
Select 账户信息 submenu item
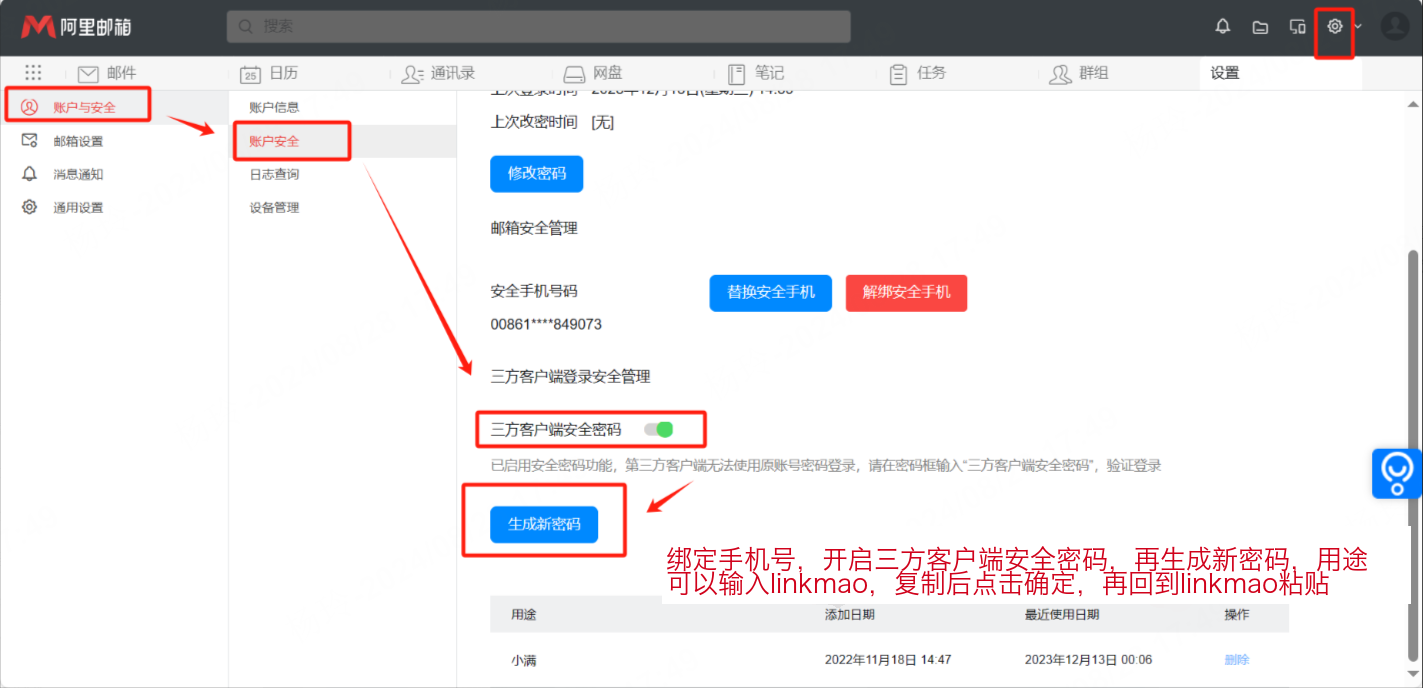tap(274, 107)
